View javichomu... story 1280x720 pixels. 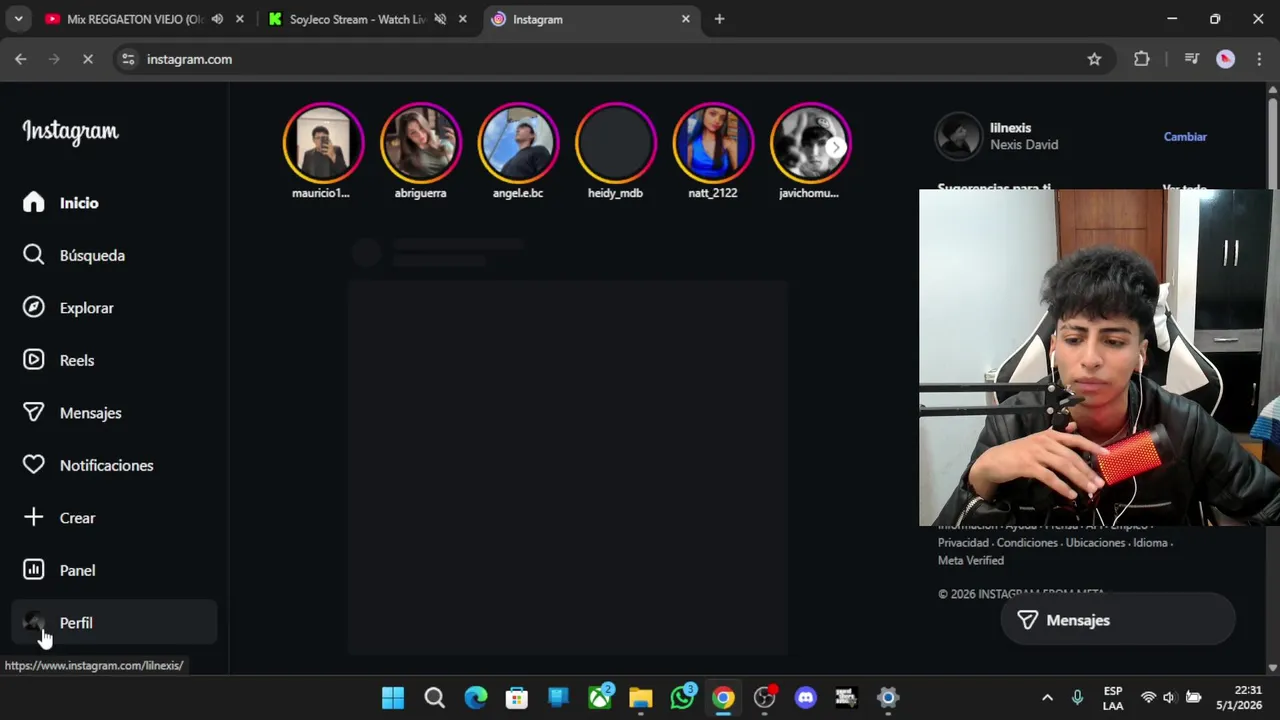[810, 144]
